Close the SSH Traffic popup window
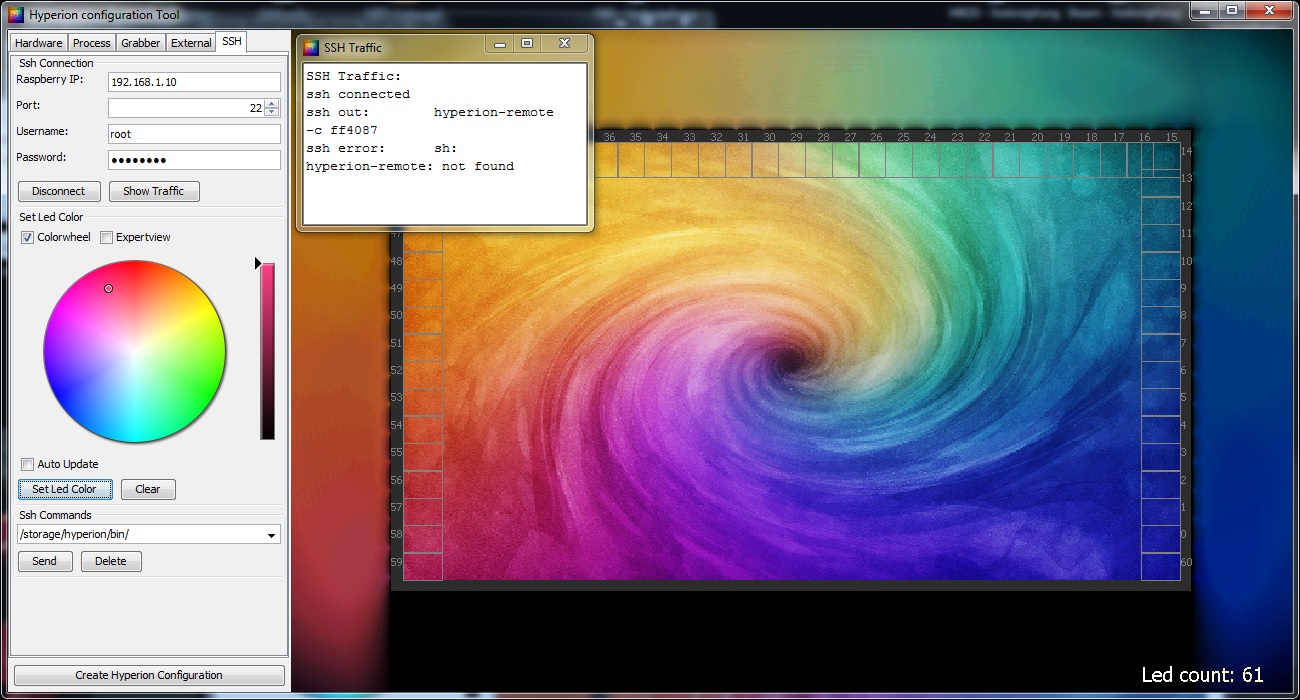Viewport: 1300px width, 700px height. tap(564, 44)
